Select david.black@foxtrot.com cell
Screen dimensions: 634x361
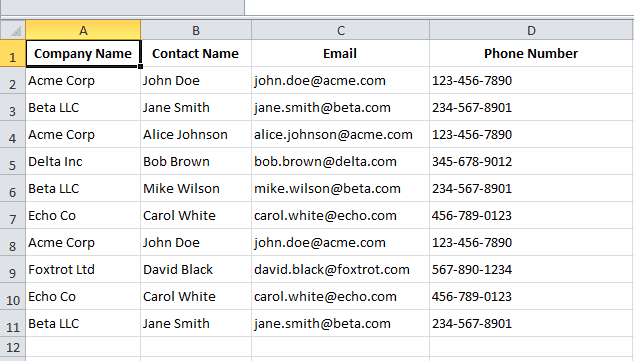coord(340,270)
